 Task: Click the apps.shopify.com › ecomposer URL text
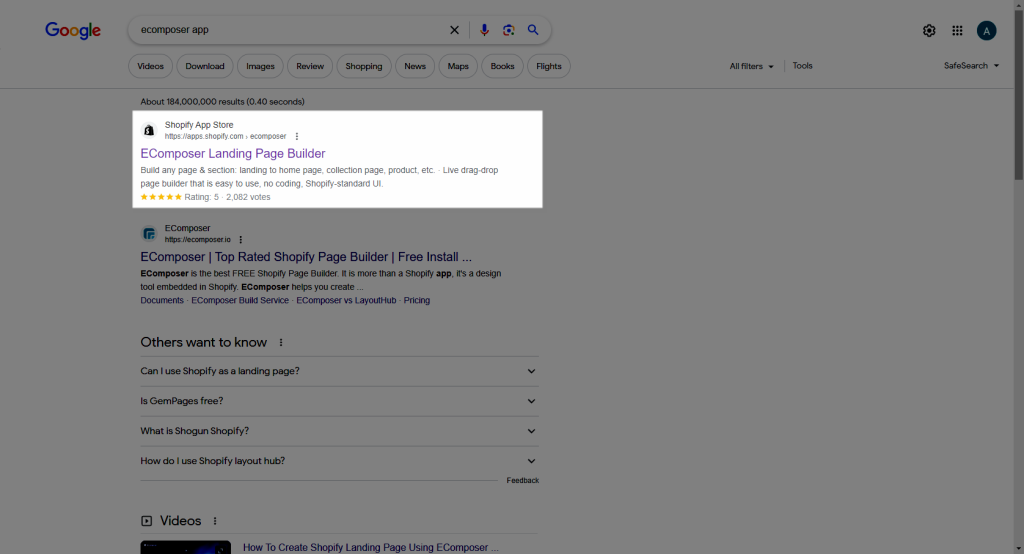(x=225, y=137)
